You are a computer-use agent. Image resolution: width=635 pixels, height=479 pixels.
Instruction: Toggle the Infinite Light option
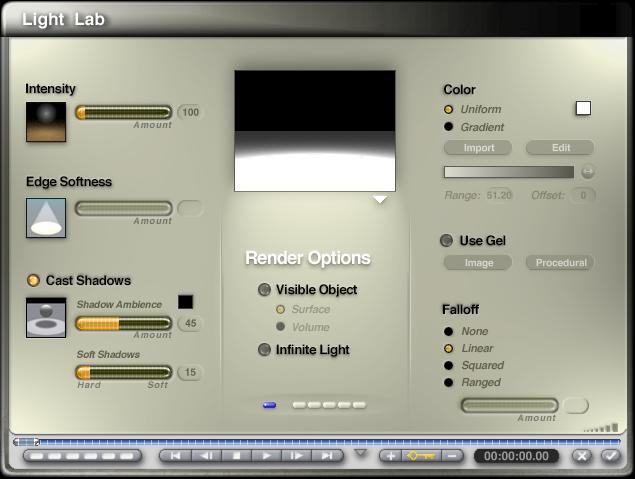point(264,350)
